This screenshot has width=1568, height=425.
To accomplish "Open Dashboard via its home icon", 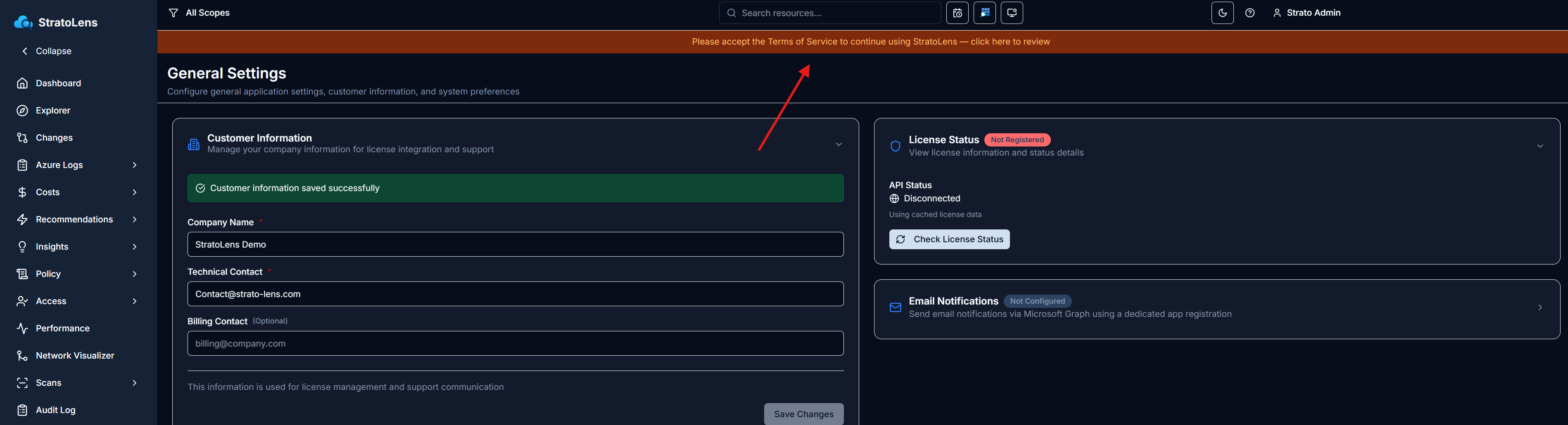I will [x=23, y=83].
